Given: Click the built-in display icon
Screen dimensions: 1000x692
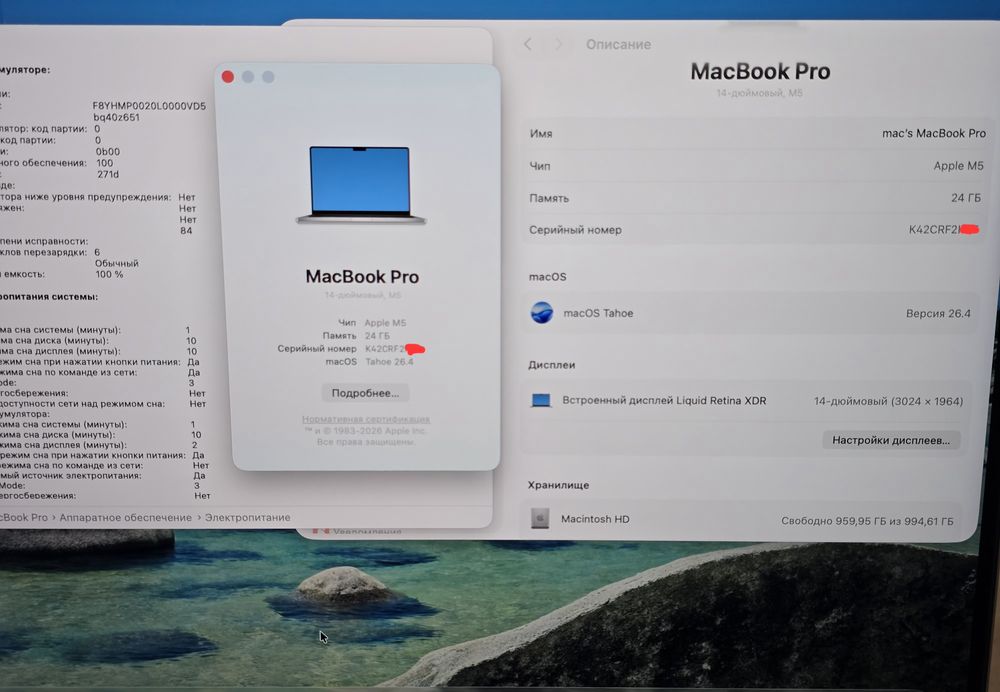Looking at the screenshot, I should (x=541, y=401).
